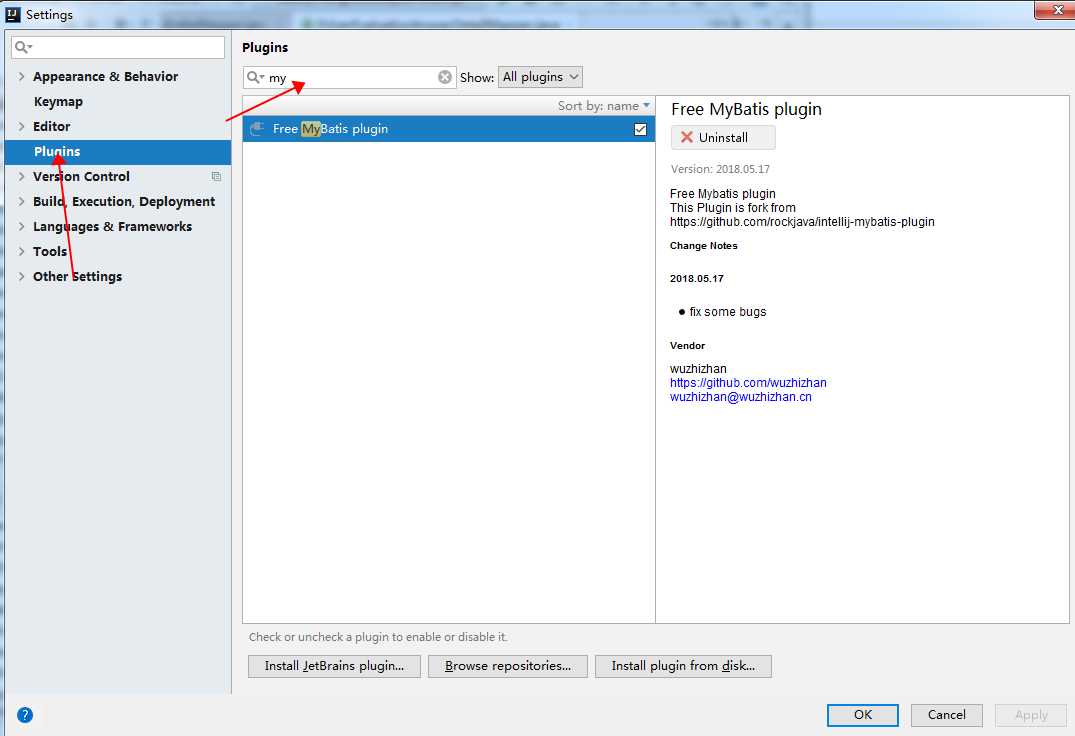
Task: Click the magnifier icon in plugin search field
Action: tap(255, 77)
